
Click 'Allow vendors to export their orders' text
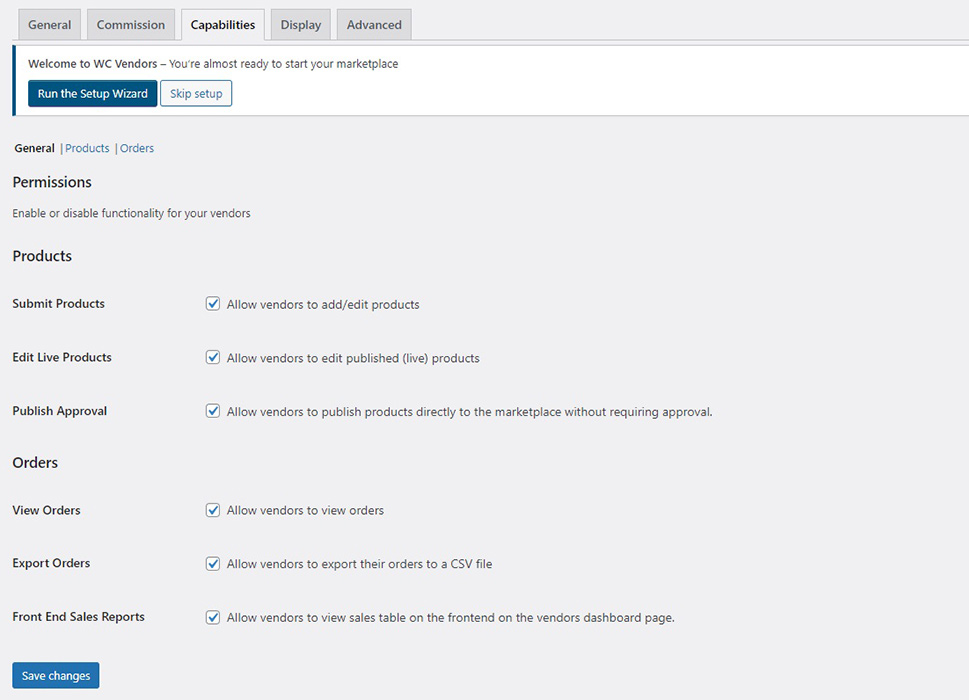(x=359, y=564)
